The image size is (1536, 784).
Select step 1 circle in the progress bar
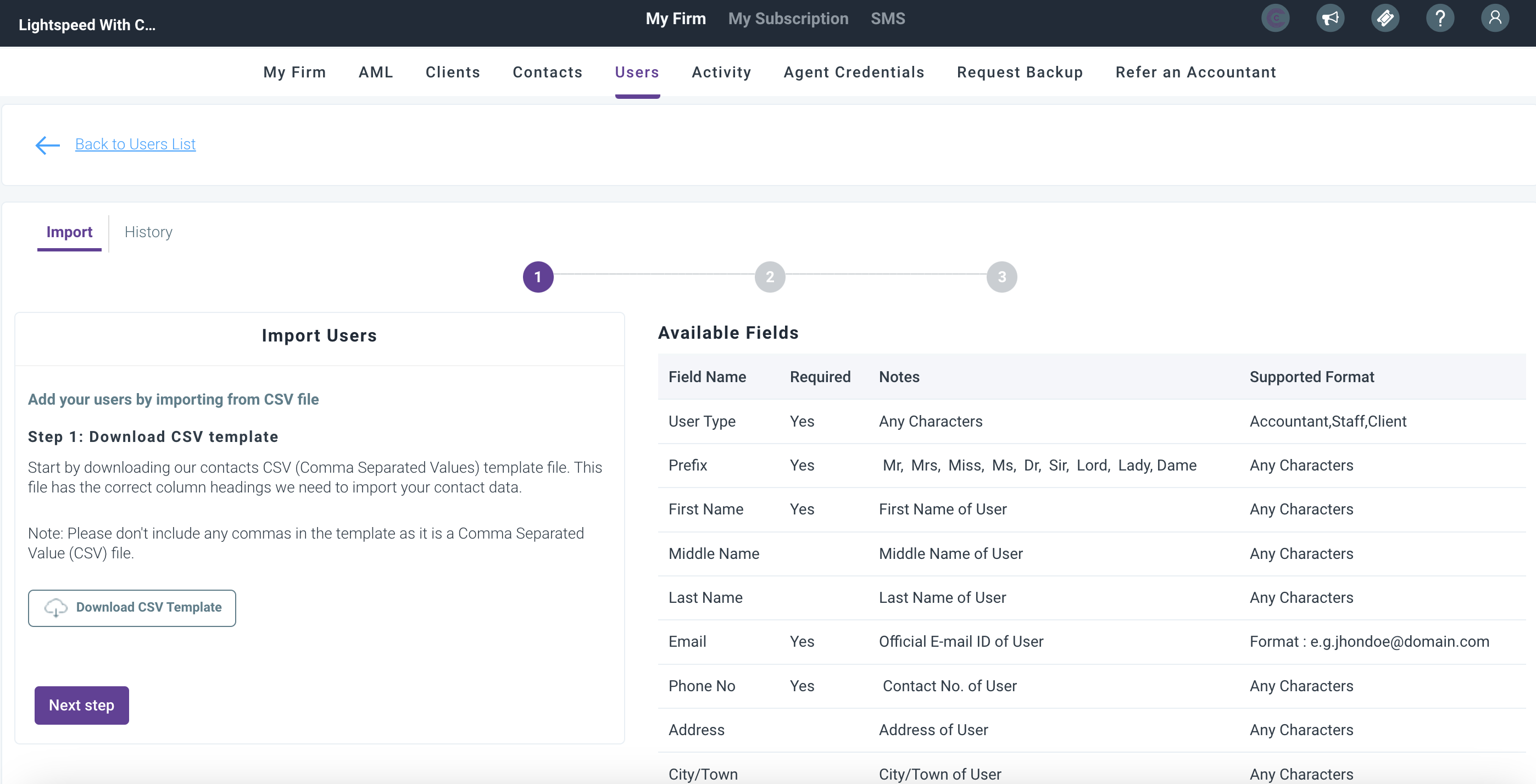pos(538,277)
